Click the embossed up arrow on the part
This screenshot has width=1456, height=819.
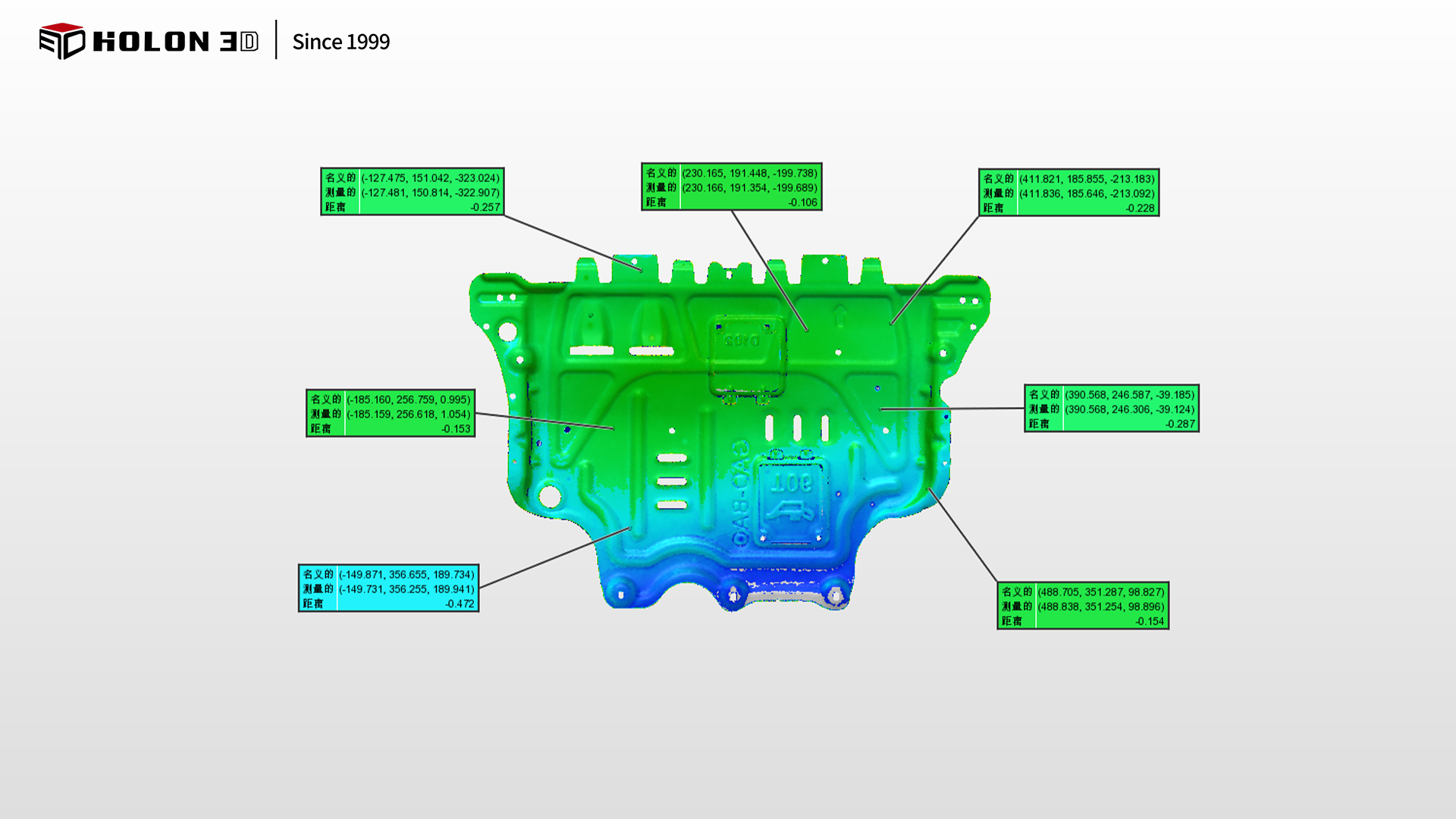pyautogui.click(x=840, y=314)
